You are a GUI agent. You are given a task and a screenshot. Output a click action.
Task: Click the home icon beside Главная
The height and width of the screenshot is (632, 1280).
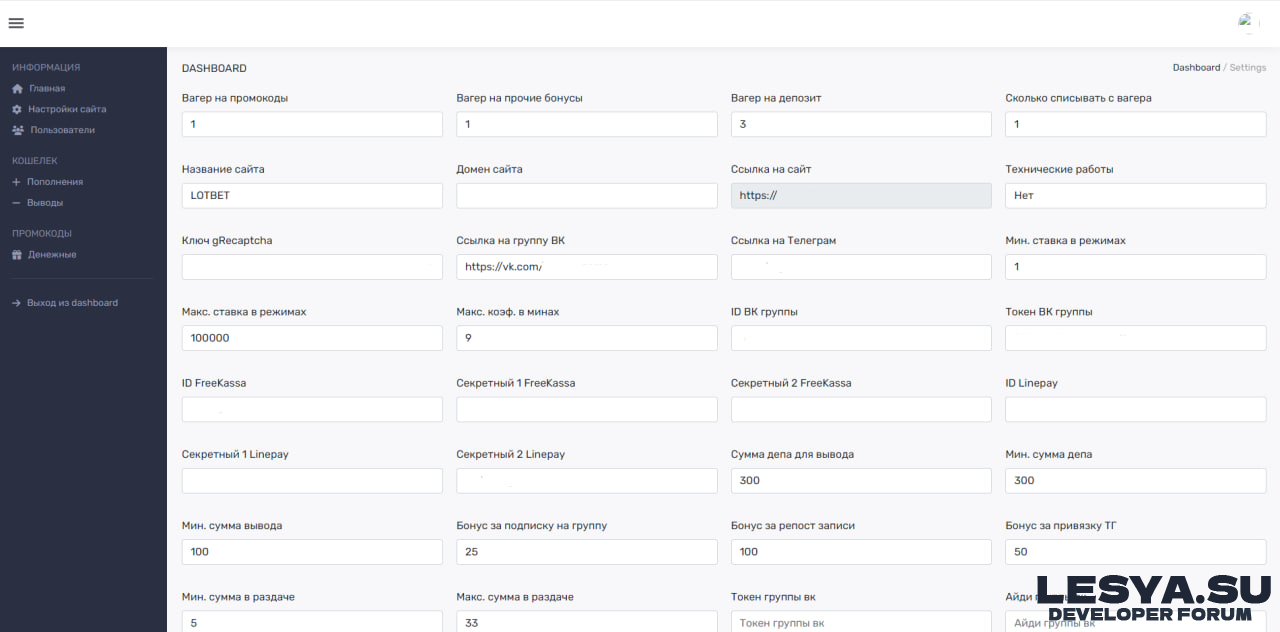[x=17, y=89]
